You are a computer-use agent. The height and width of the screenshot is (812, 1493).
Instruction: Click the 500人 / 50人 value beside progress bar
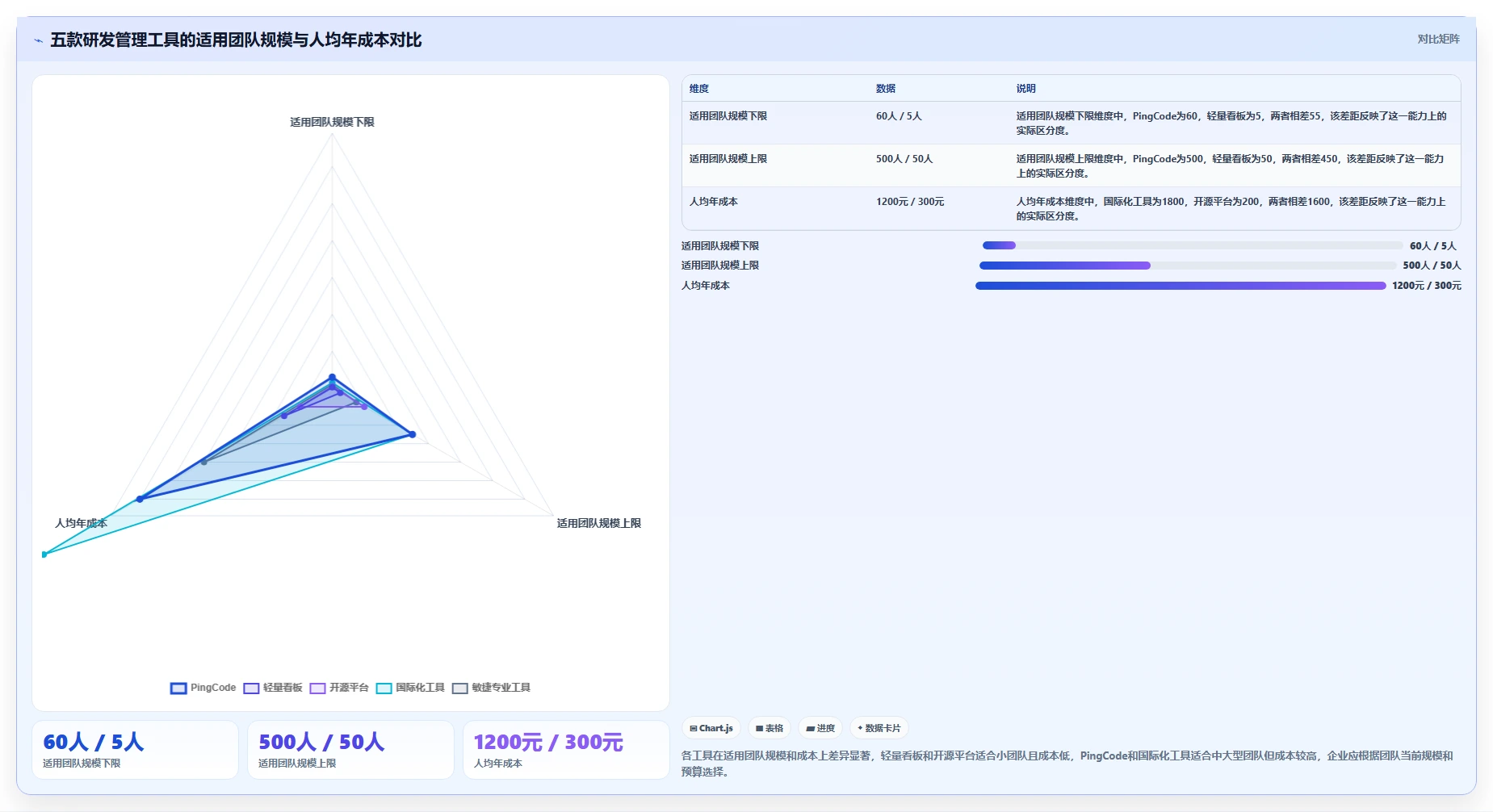(1432, 266)
